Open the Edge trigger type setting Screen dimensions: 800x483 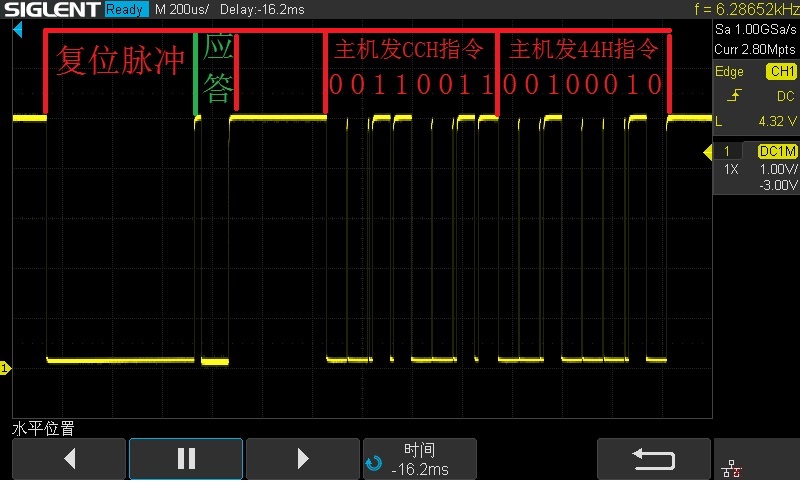coord(729,71)
